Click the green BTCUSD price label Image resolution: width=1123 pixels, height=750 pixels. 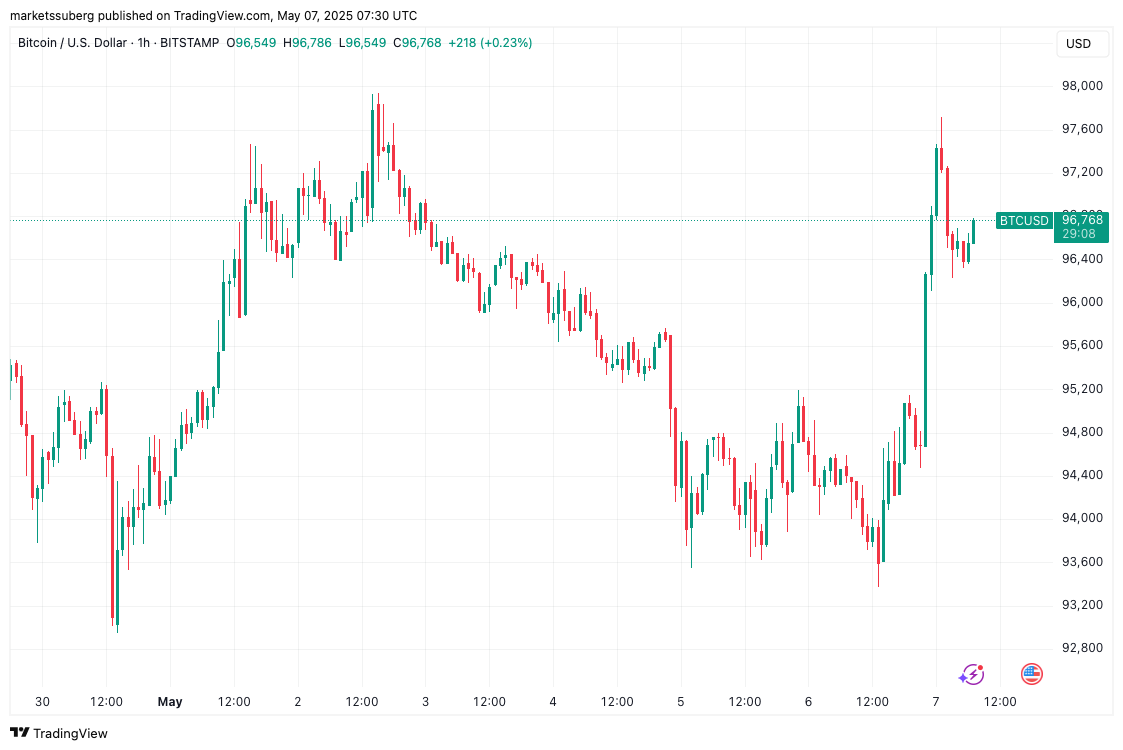coord(1024,220)
